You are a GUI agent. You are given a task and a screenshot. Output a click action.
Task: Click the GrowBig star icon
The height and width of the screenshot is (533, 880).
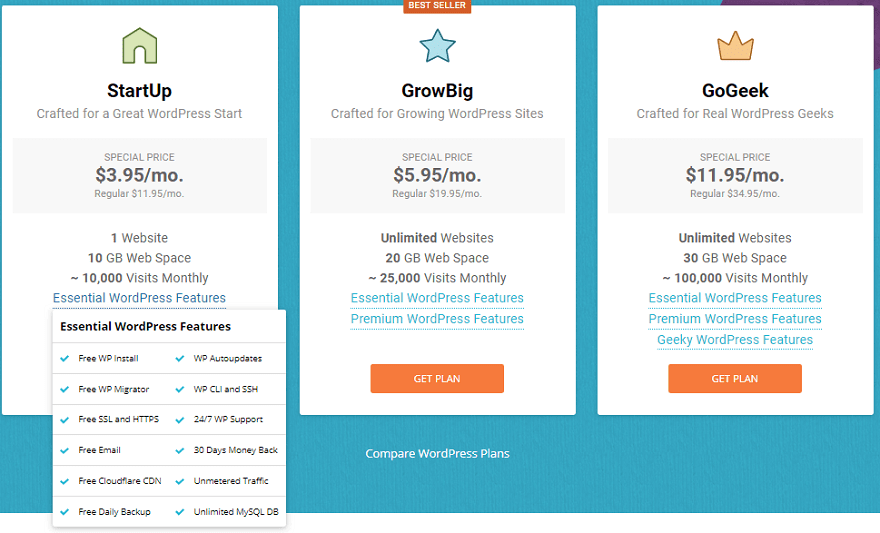coord(437,46)
